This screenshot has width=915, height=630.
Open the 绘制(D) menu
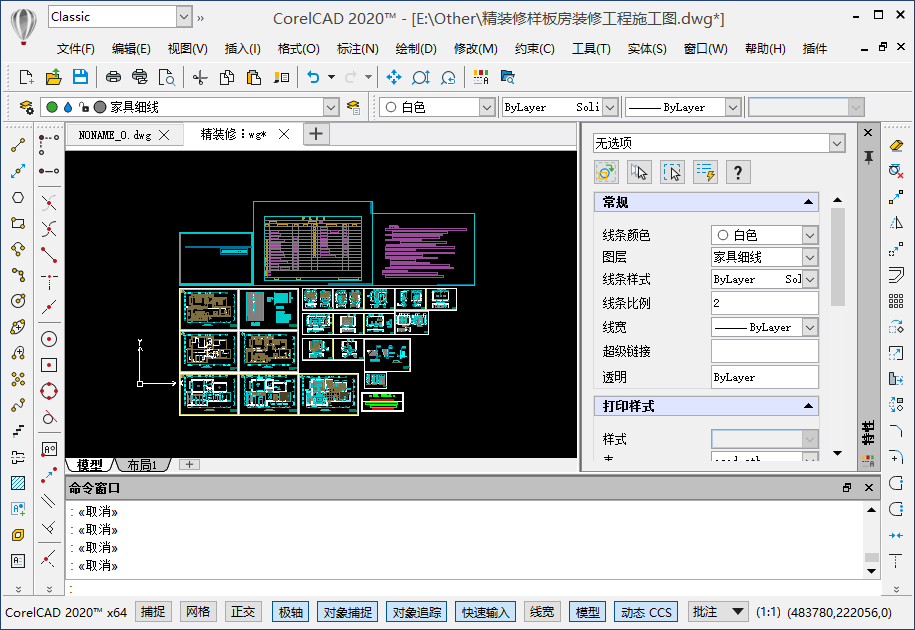click(415, 47)
